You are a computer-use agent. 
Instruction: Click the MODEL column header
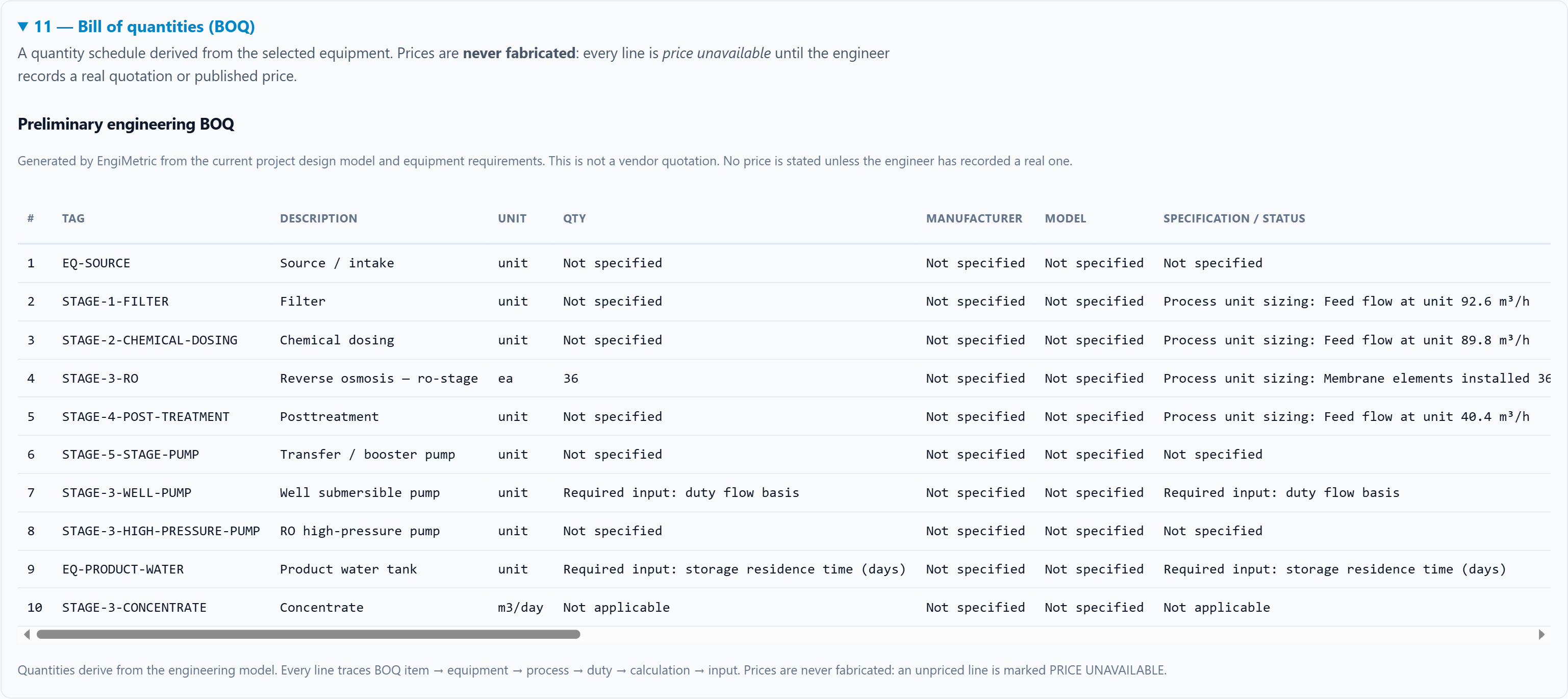click(1065, 218)
